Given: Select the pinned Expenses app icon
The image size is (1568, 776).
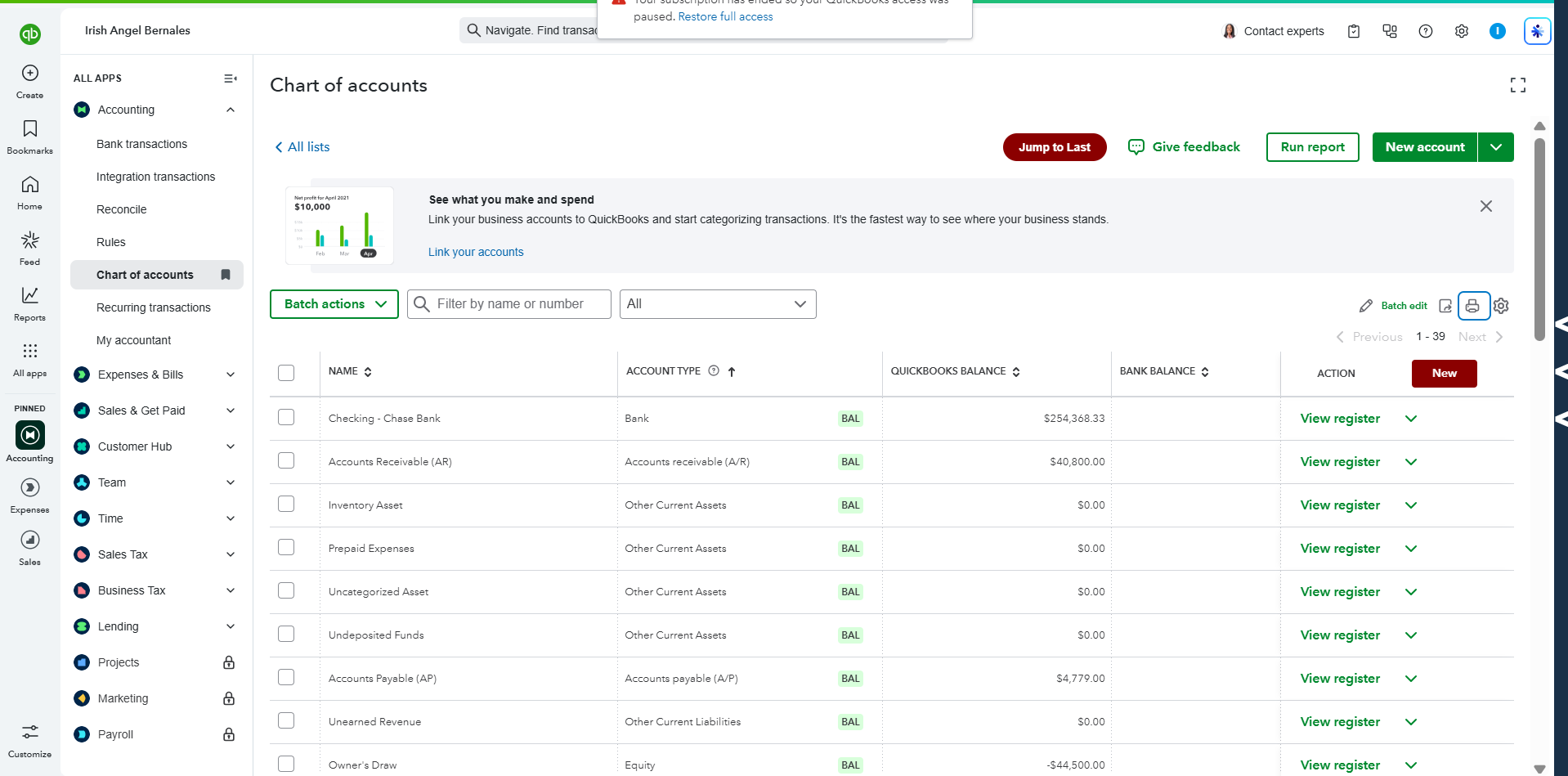Looking at the screenshot, I should (30, 488).
